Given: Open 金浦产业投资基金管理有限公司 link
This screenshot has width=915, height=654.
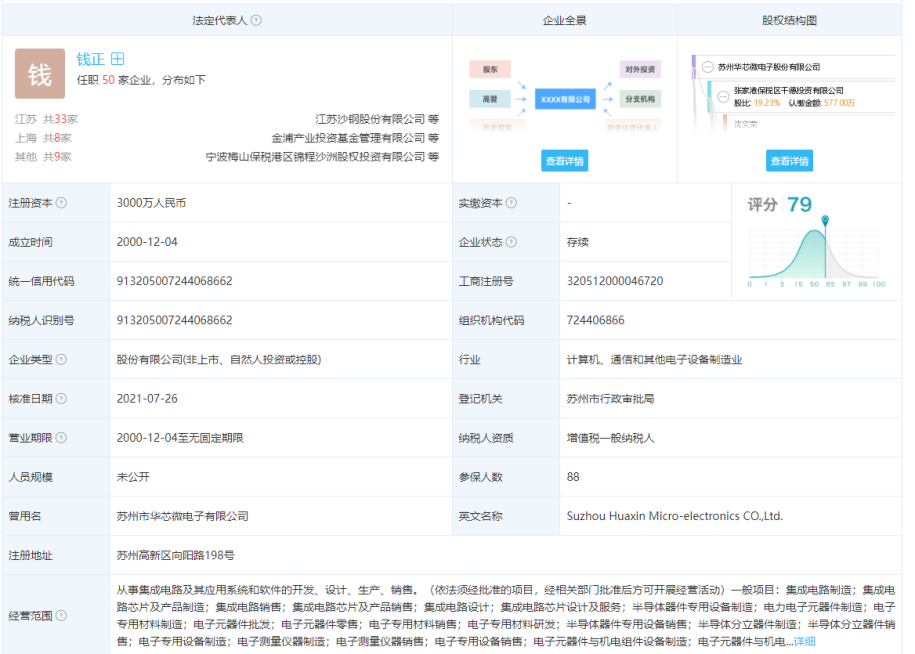Looking at the screenshot, I should point(348,138).
